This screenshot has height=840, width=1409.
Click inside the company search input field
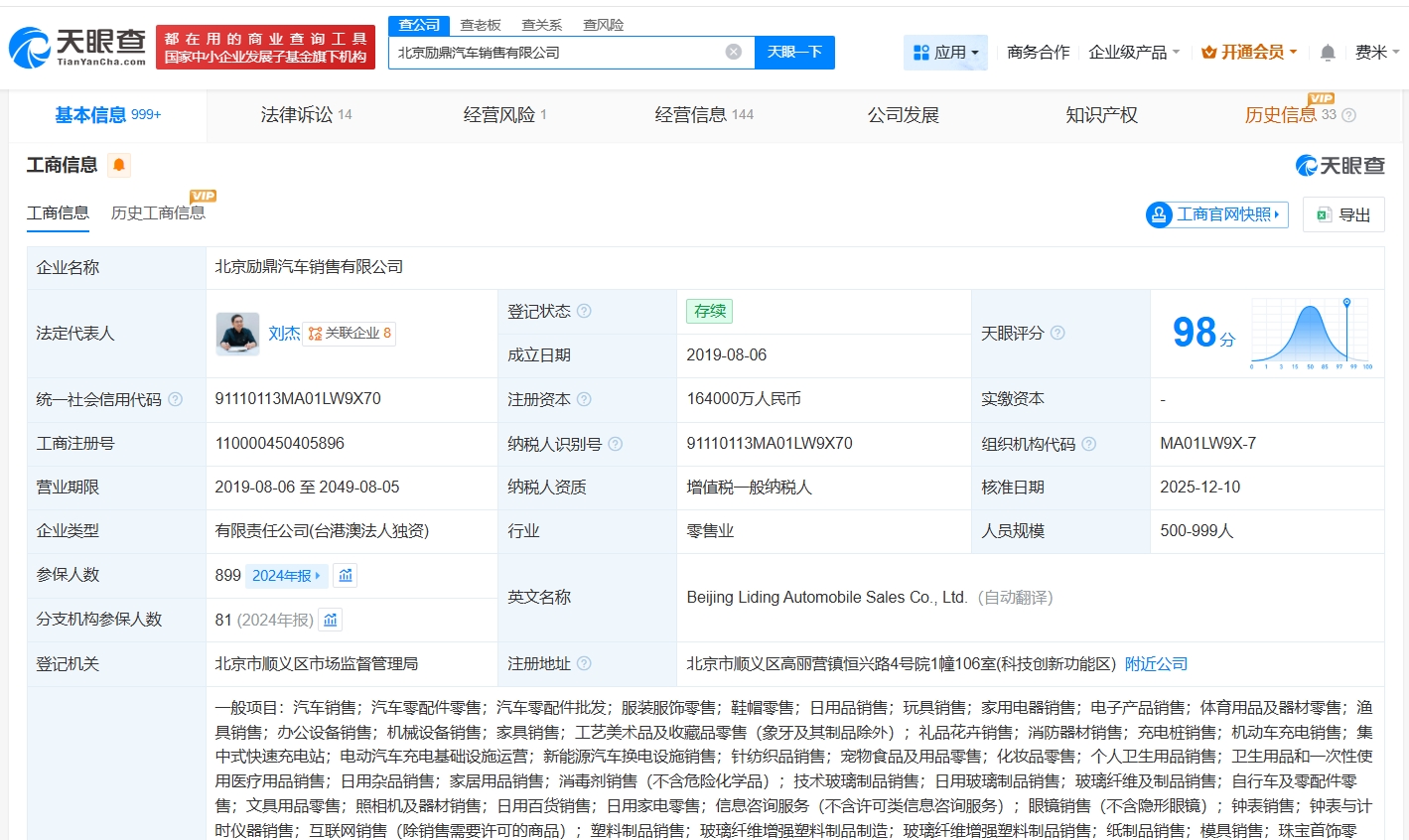click(x=556, y=52)
